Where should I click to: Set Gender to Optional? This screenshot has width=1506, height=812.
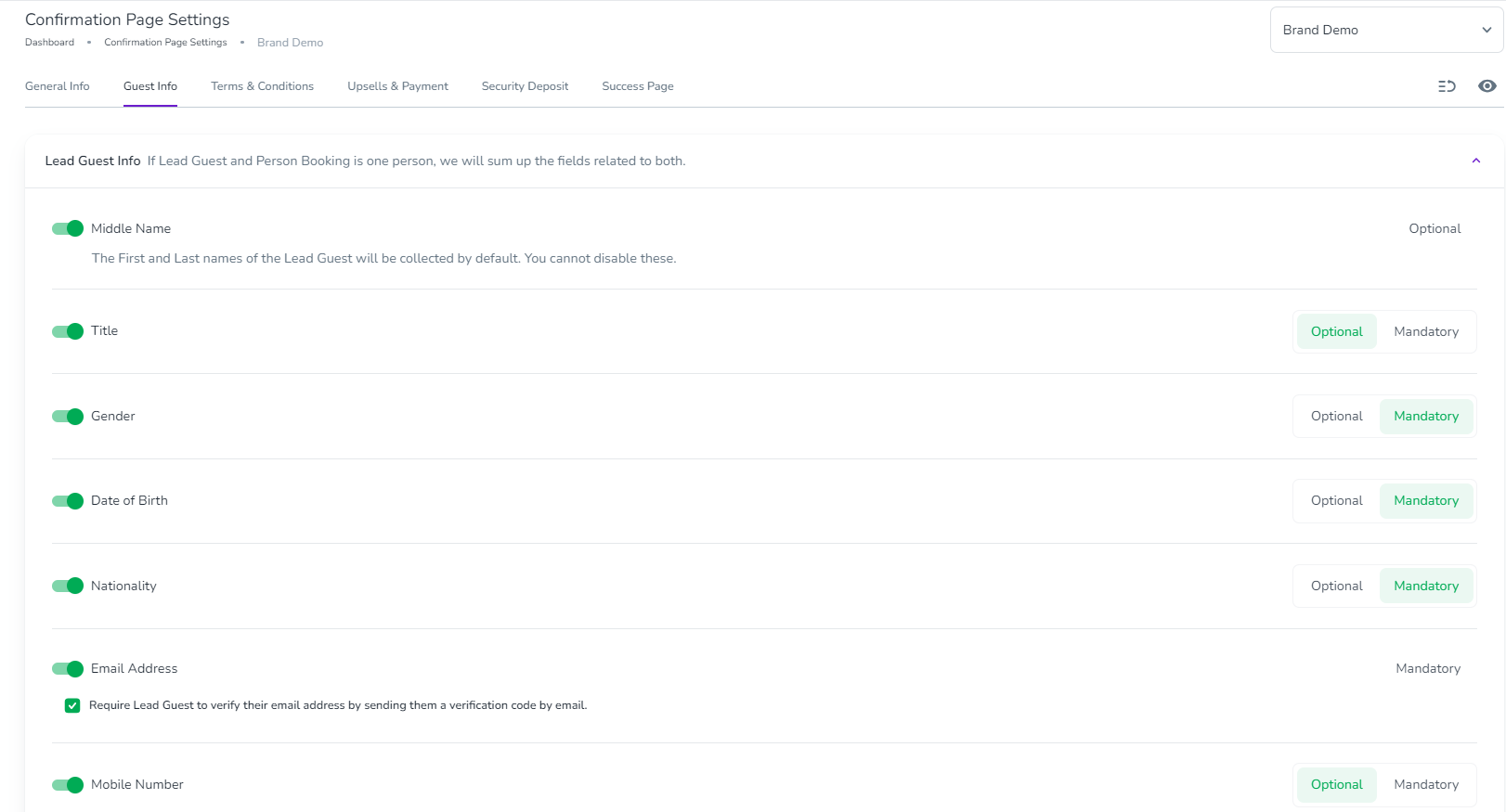pos(1337,416)
